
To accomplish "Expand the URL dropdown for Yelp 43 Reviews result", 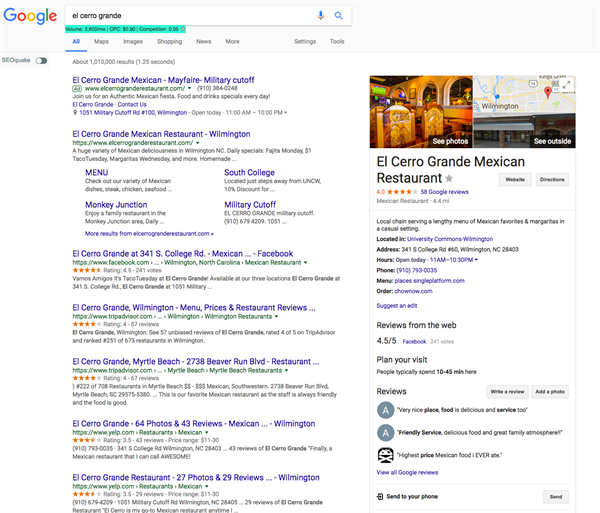I will 206,432.
